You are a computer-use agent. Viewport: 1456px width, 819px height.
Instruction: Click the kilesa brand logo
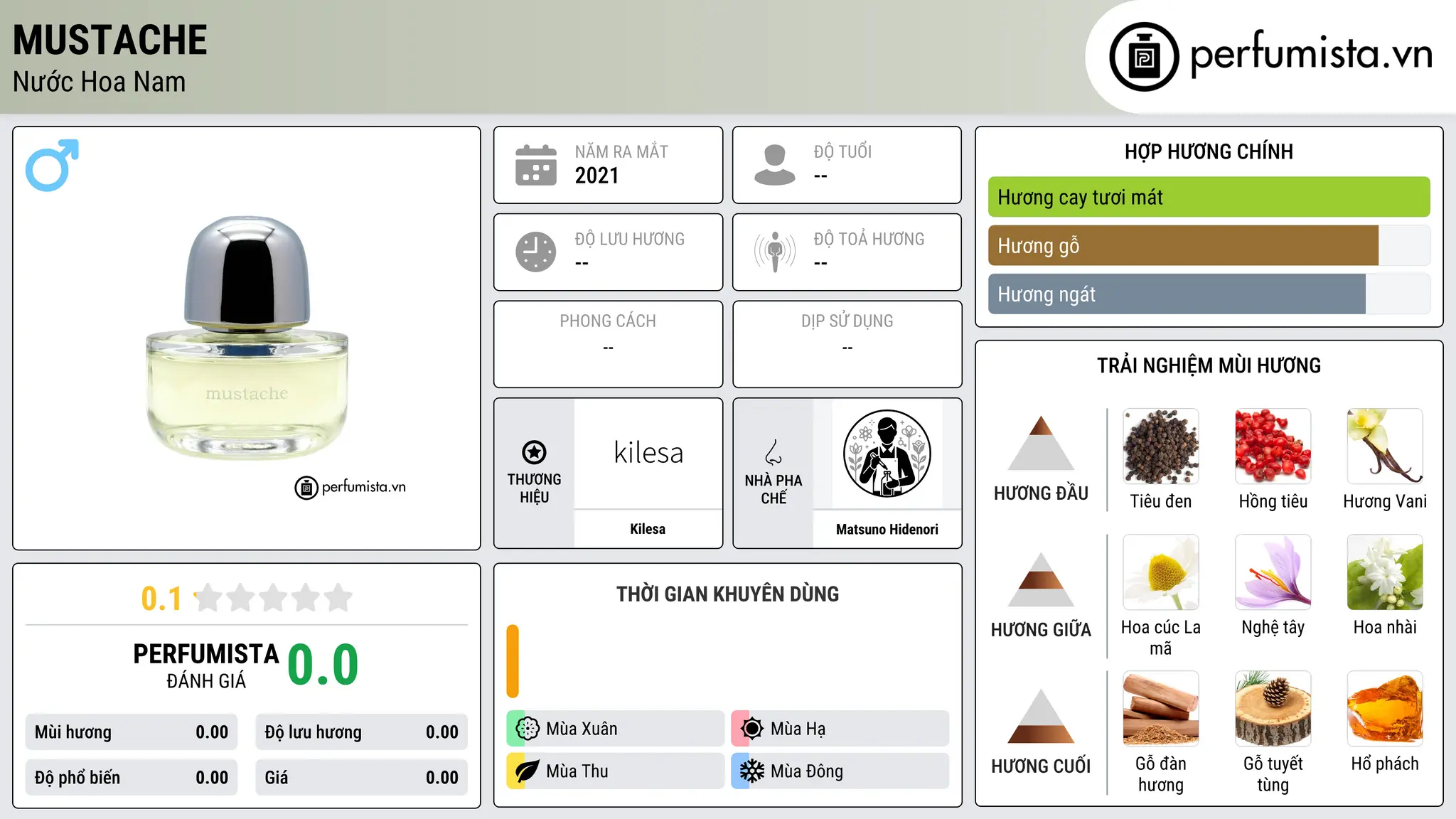pyautogui.click(x=648, y=453)
